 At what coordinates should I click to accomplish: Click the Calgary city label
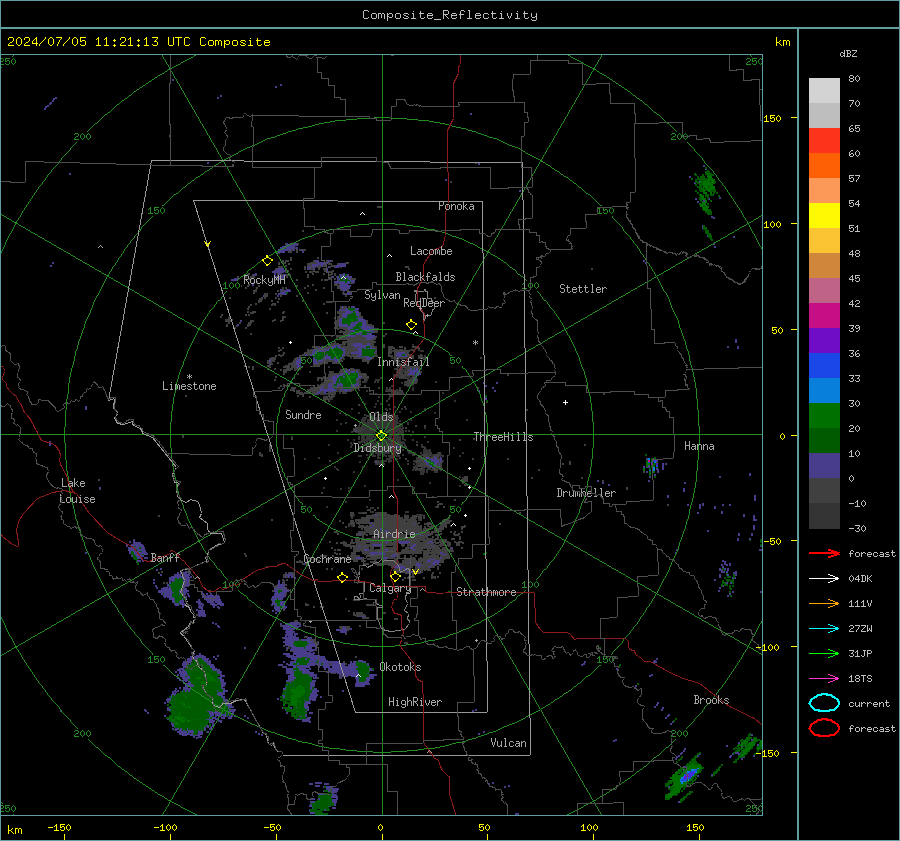point(390,588)
